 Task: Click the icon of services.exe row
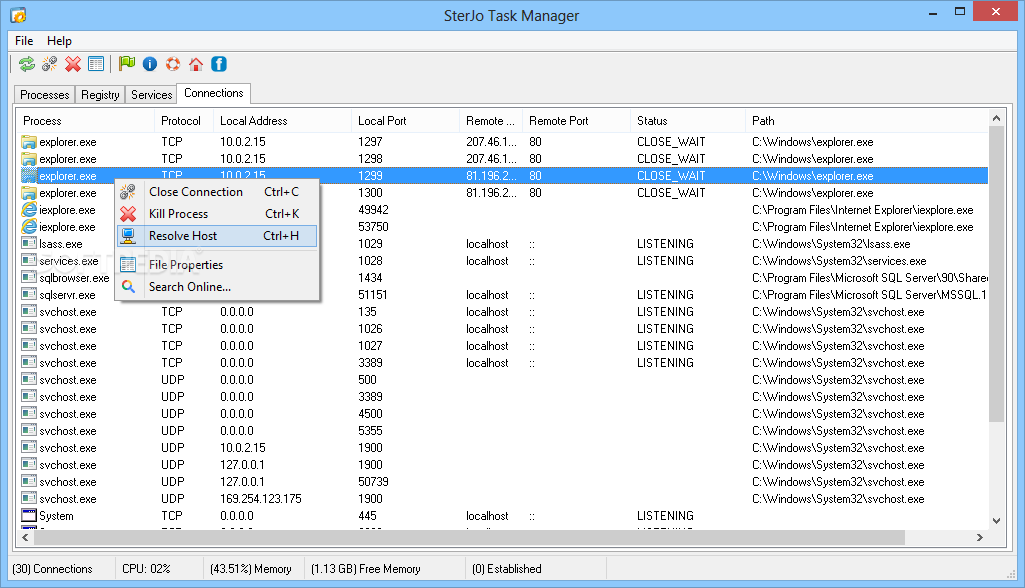click(x=29, y=260)
